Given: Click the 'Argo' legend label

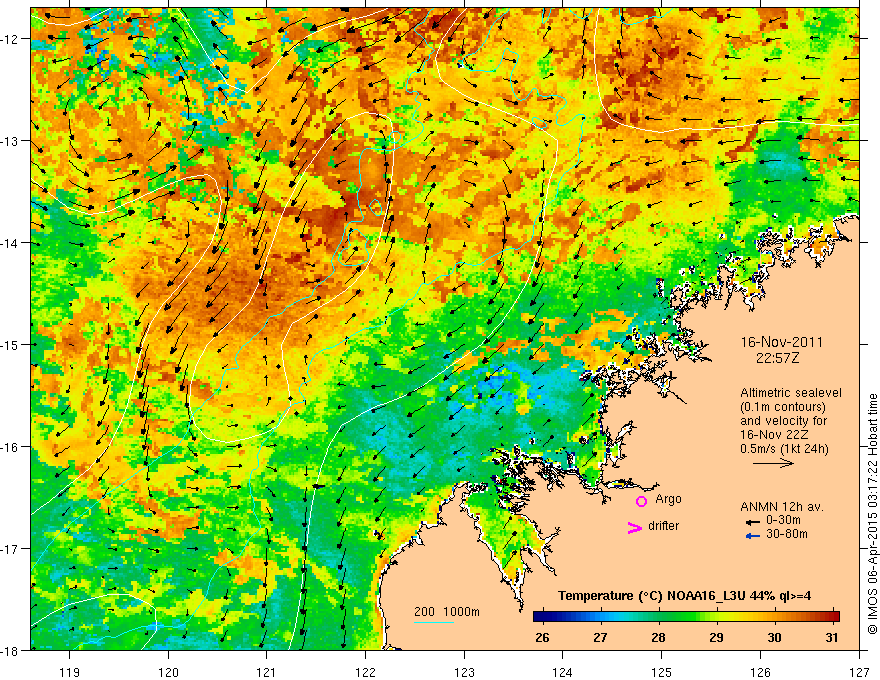Looking at the screenshot, I should (668, 499).
